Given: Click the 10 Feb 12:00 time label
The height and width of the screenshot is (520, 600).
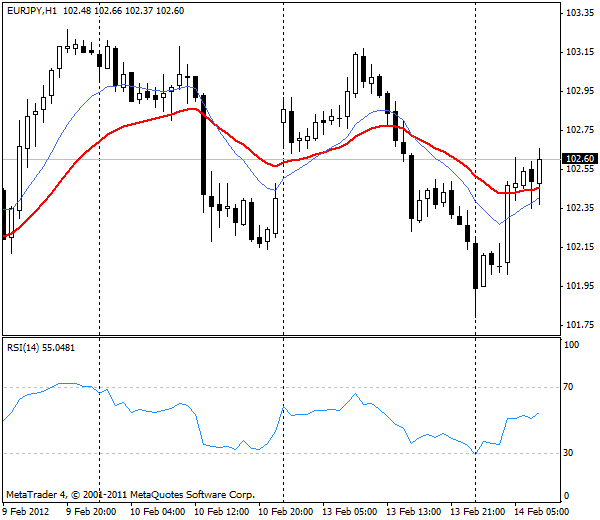Looking at the screenshot, I should tap(222, 512).
